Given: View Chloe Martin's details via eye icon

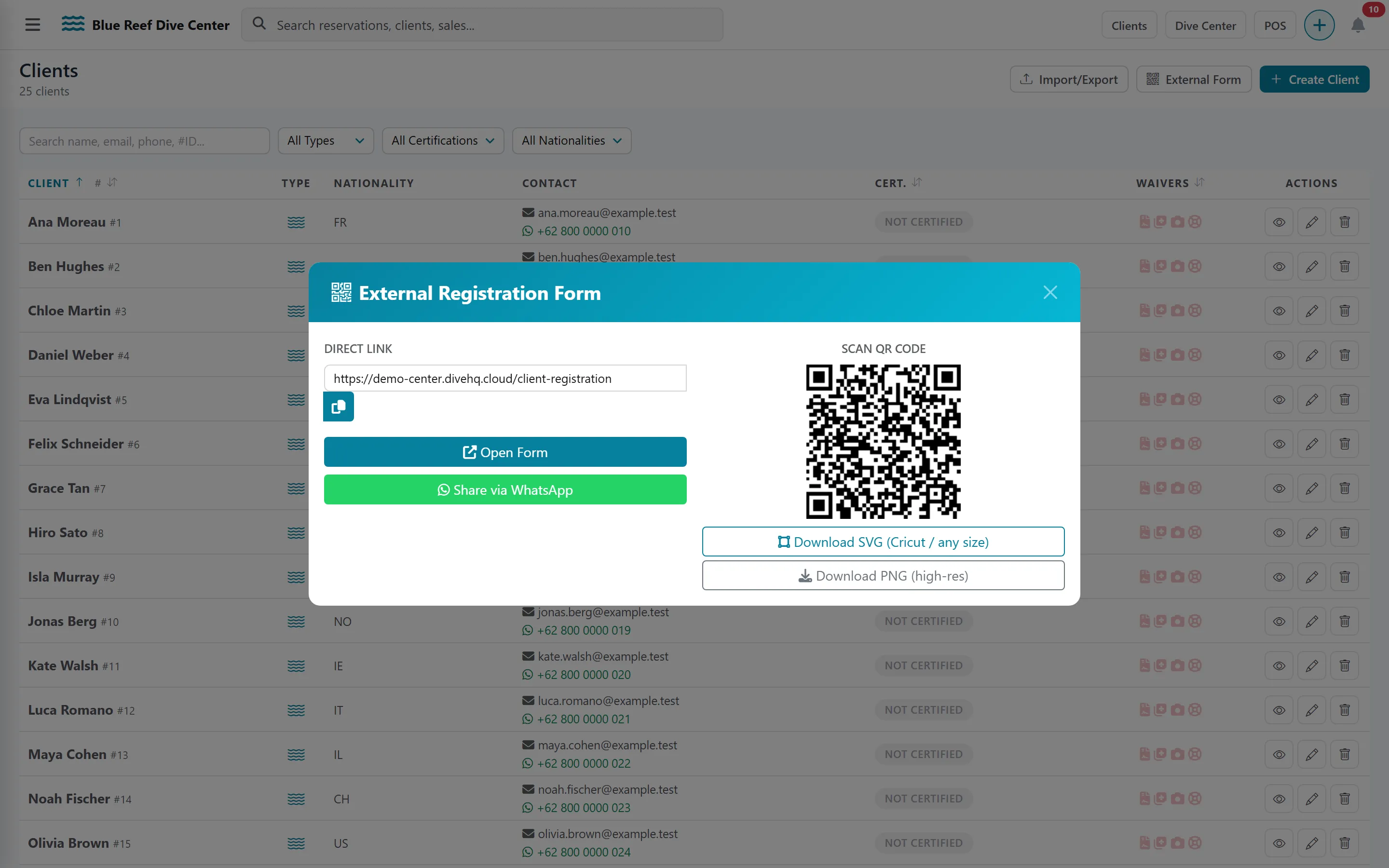Looking at the screenshot, I should coord(1279,311).
